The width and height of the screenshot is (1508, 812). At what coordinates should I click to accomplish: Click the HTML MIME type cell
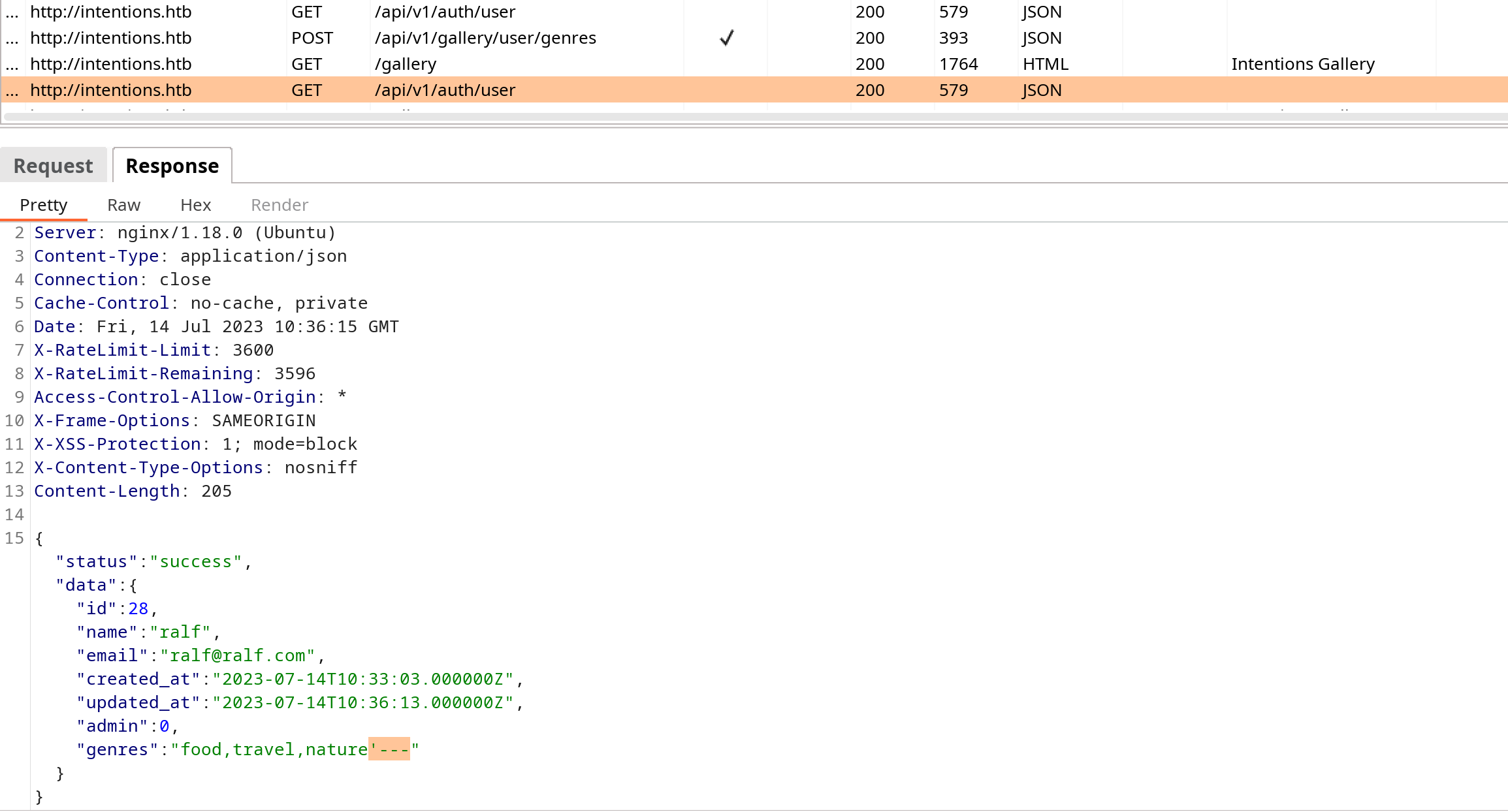pyautogui.click(x=1046, y=64)
